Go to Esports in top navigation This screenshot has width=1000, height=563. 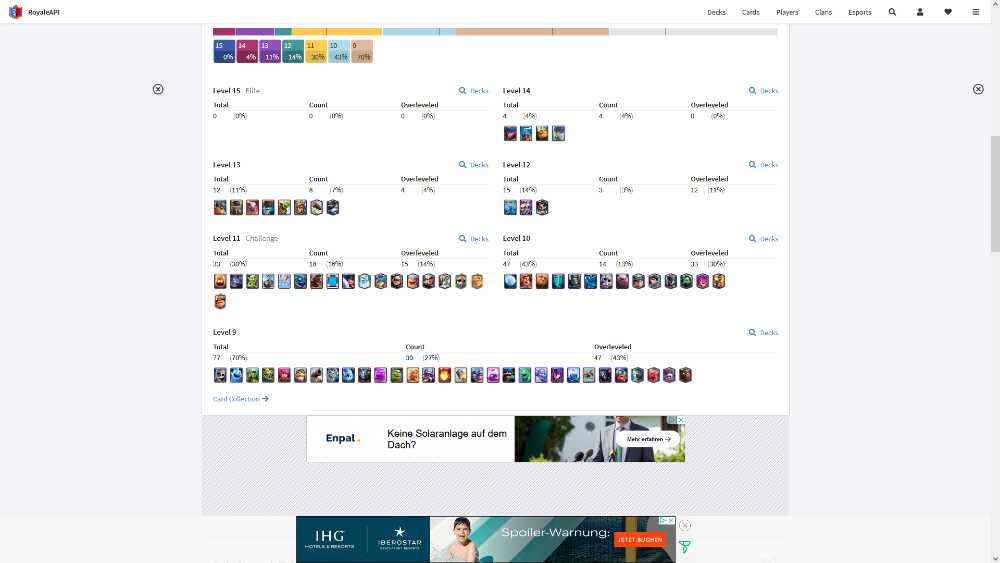tap(860, 12)
